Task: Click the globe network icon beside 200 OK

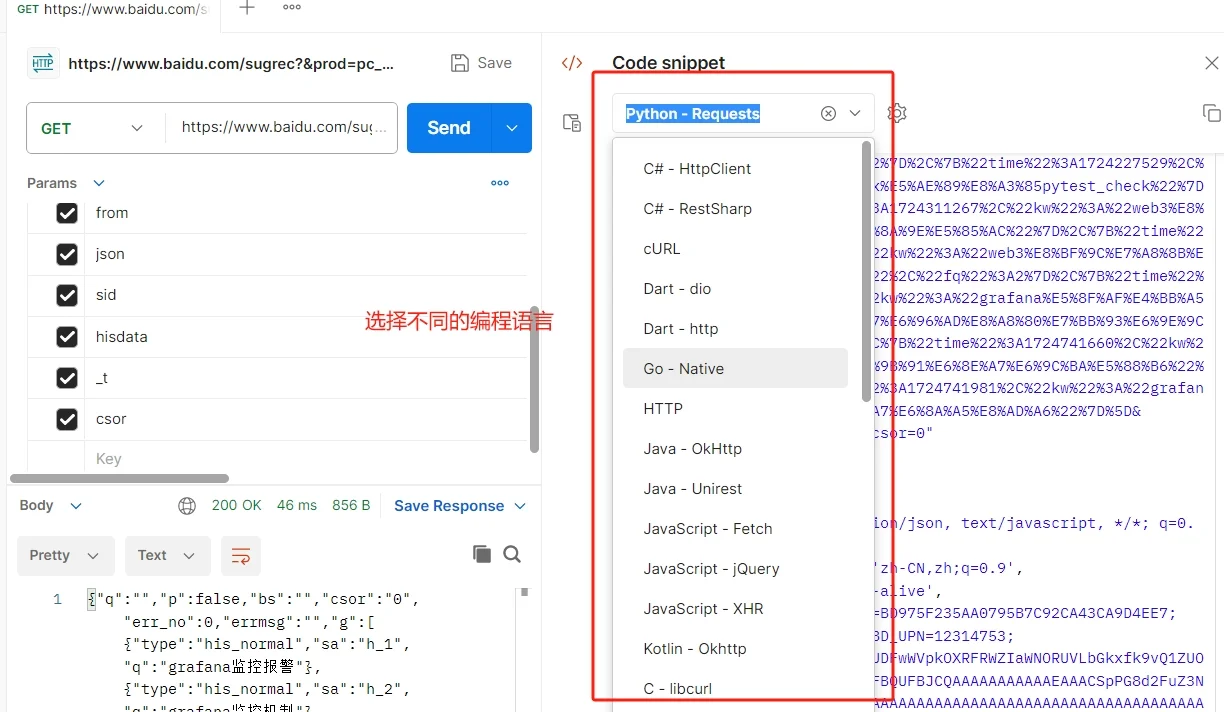Action: click(187, 505)
